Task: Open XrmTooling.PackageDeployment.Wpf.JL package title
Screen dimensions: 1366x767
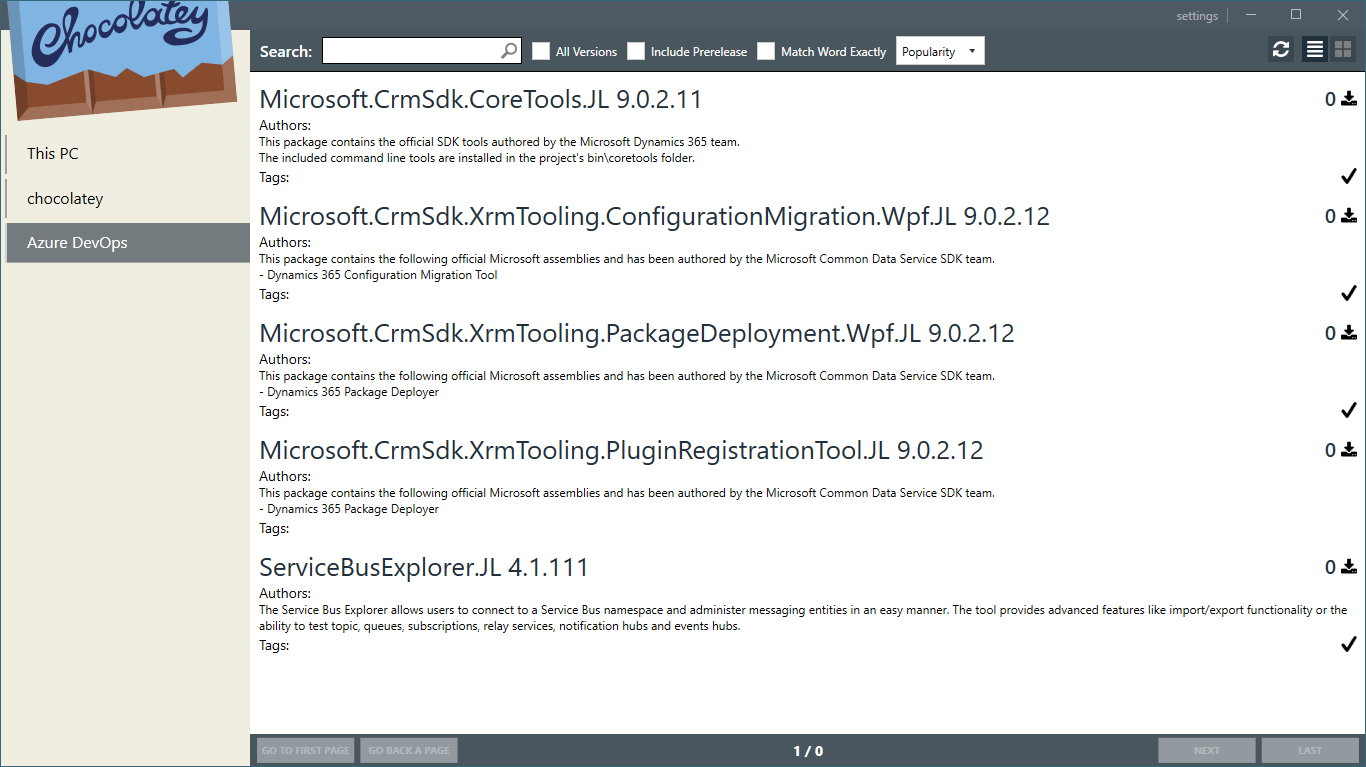Action: tap(637, 333)
